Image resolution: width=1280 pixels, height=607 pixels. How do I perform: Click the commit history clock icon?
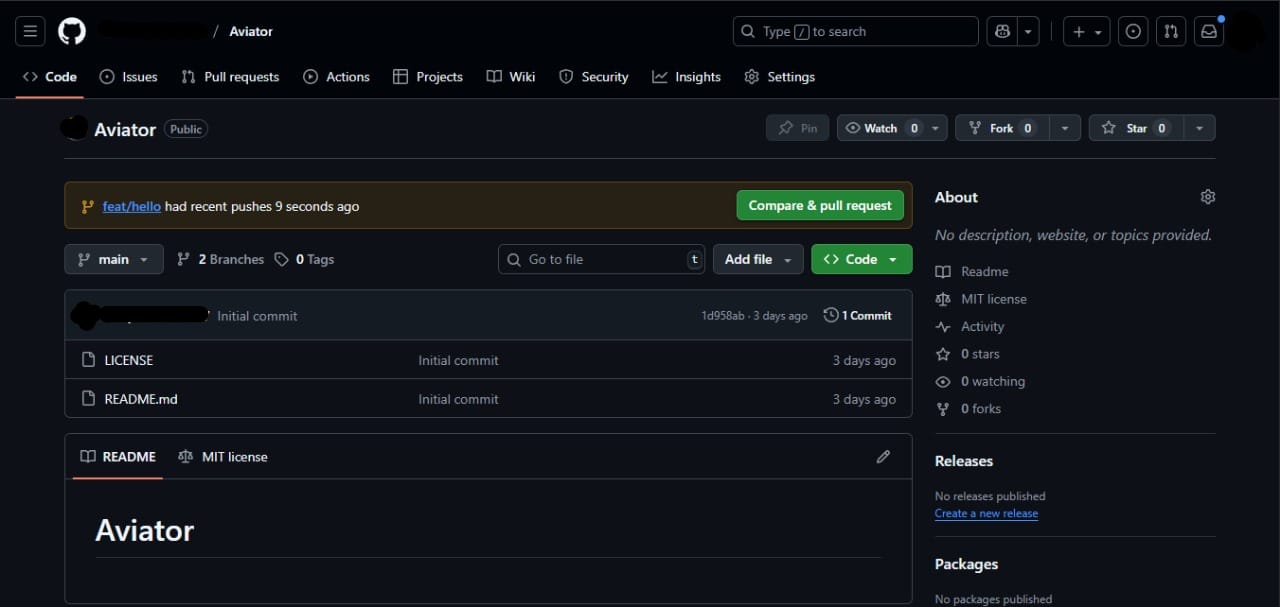tap(831, 315)
